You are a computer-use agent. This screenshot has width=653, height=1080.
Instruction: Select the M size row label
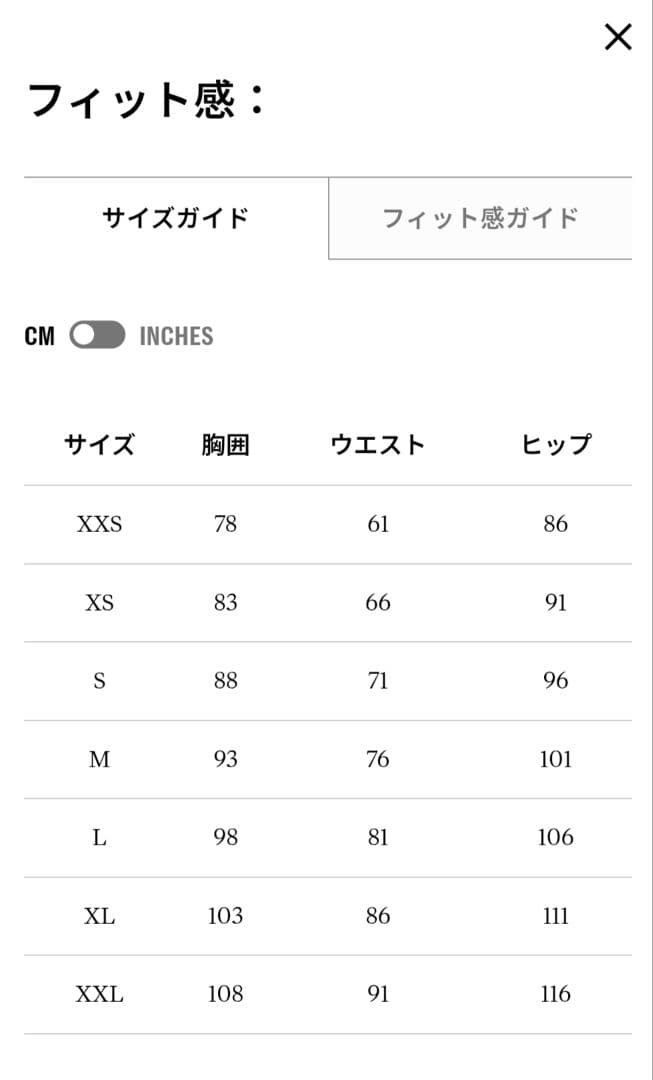pos(99,760)
